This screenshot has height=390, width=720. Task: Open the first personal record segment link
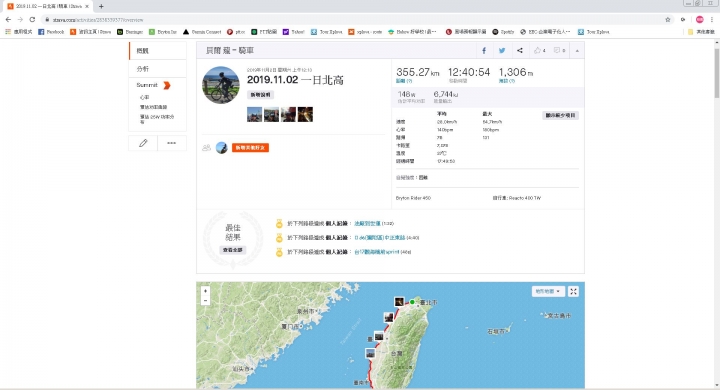click(367, 223)
